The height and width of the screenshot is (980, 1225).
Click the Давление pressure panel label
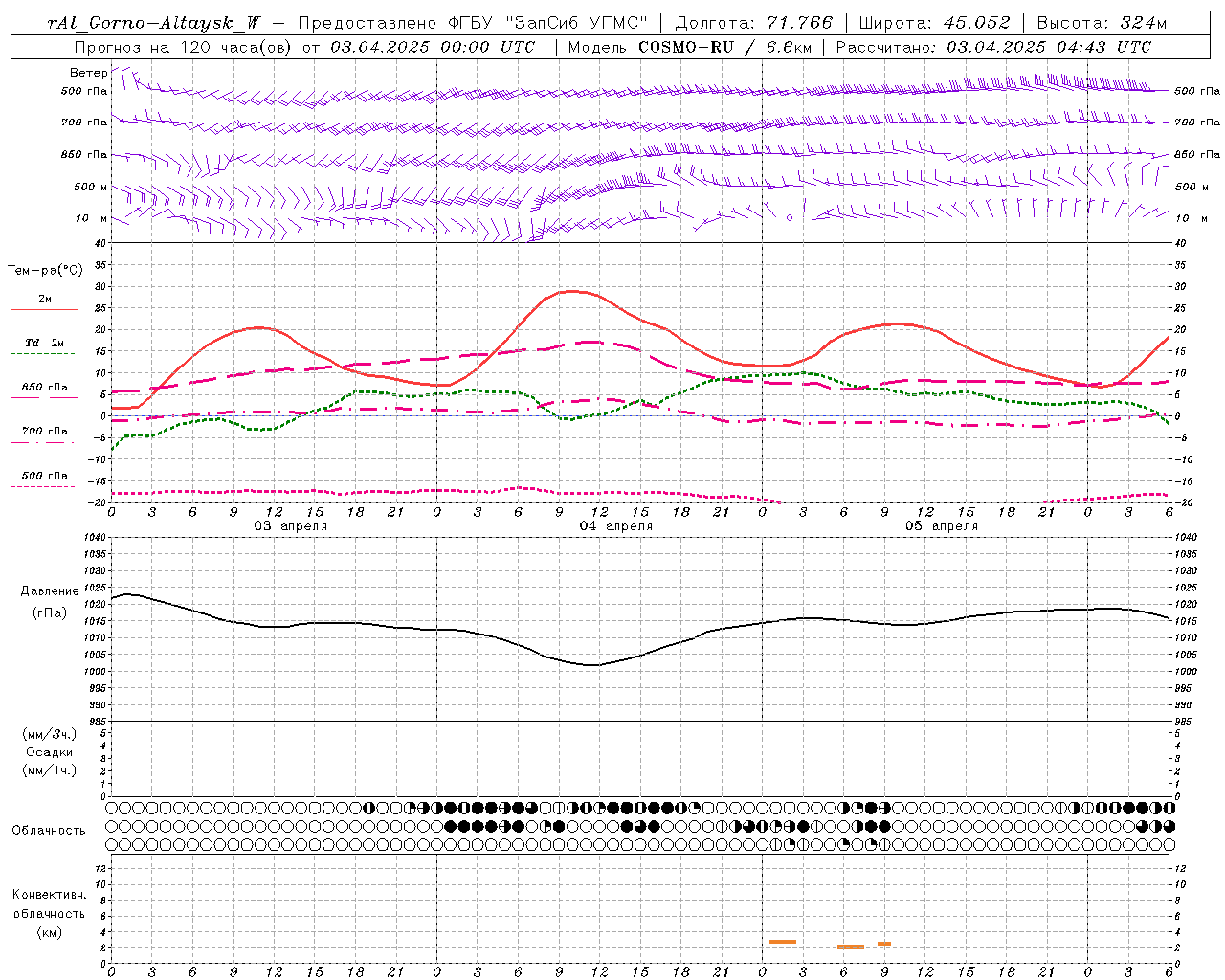[50, 590]
